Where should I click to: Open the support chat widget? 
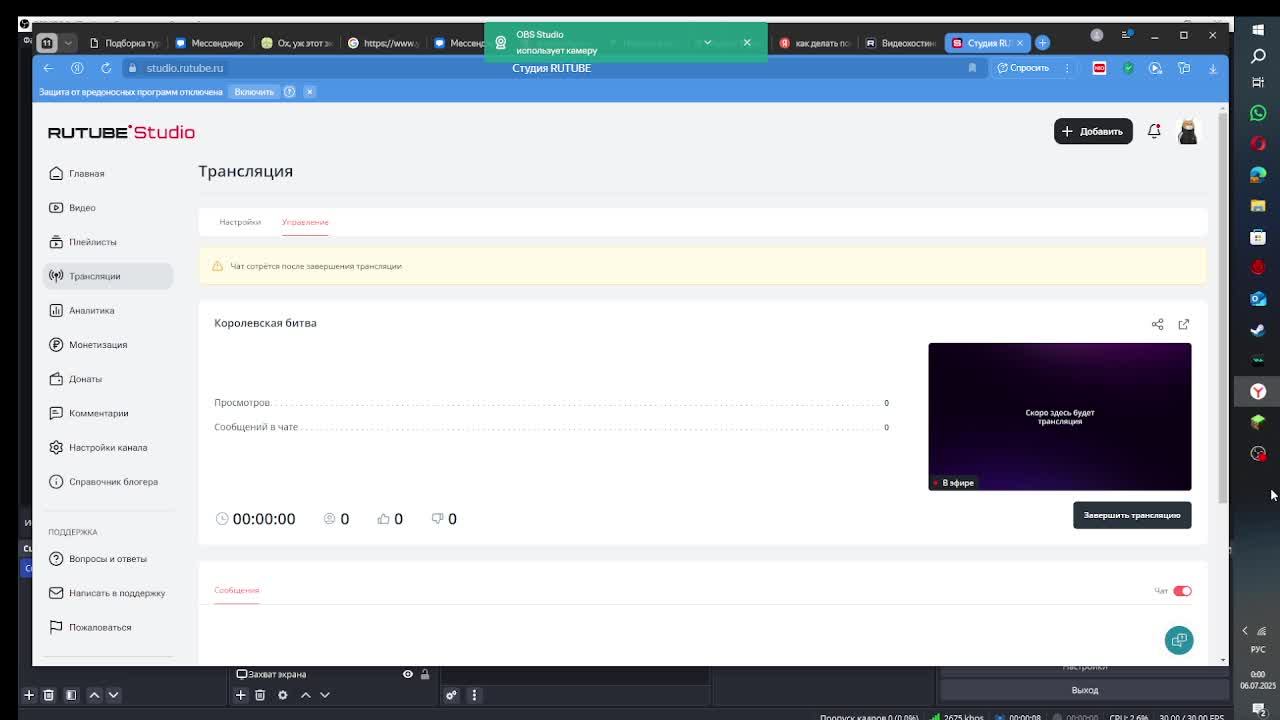tap(1179, 640)
